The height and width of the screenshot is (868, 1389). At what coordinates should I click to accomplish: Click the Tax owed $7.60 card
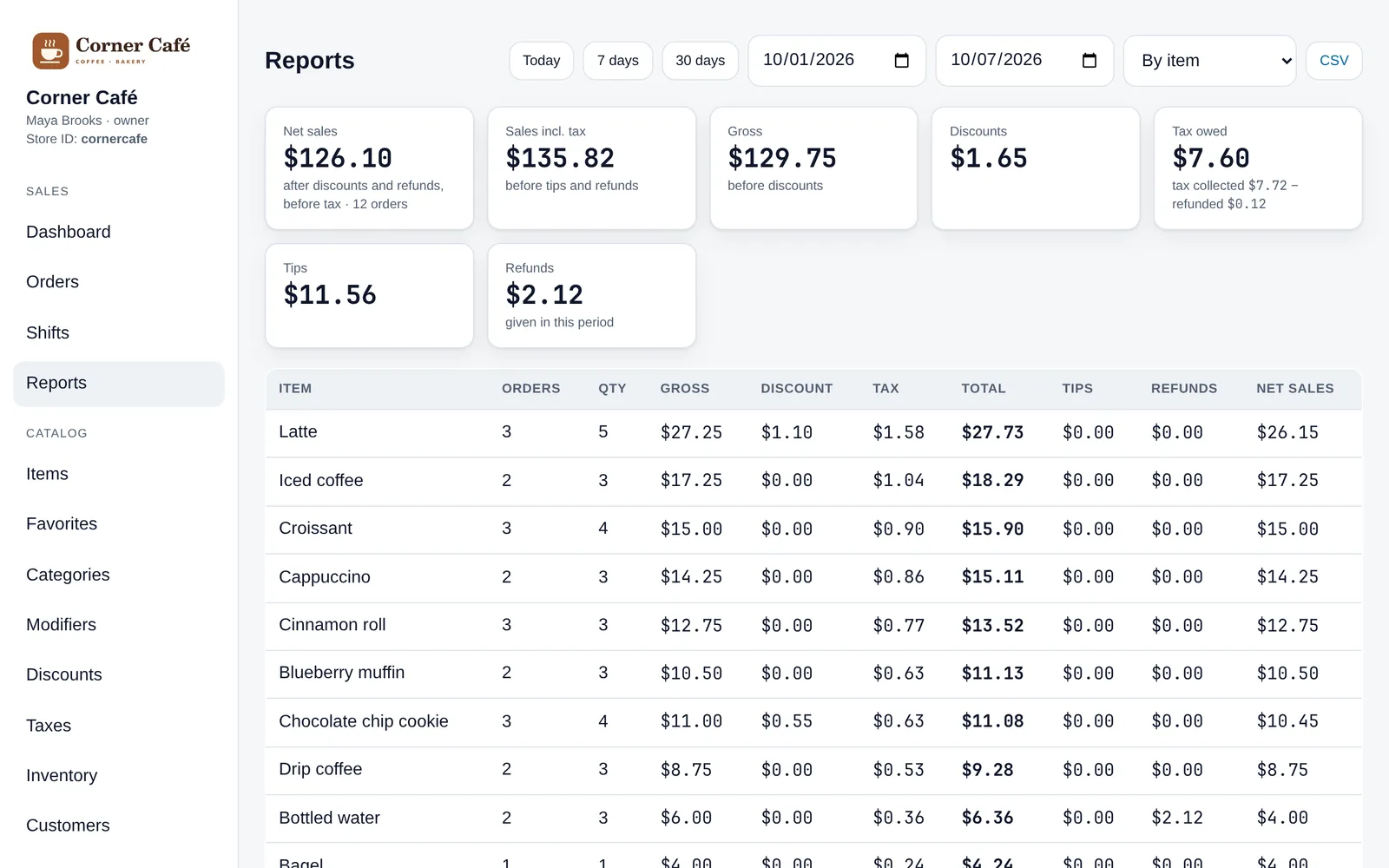click(1258, 168)
